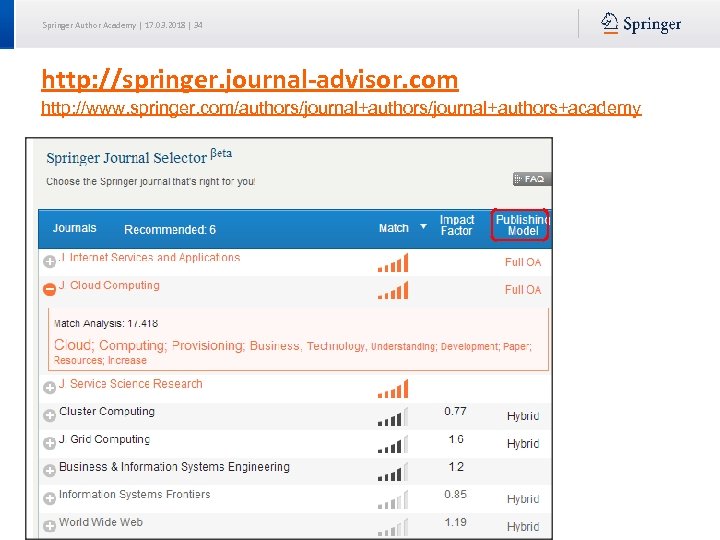Click the Match sort arrow
This screenshot has height=540, width=720.
(x=423, y=227)
